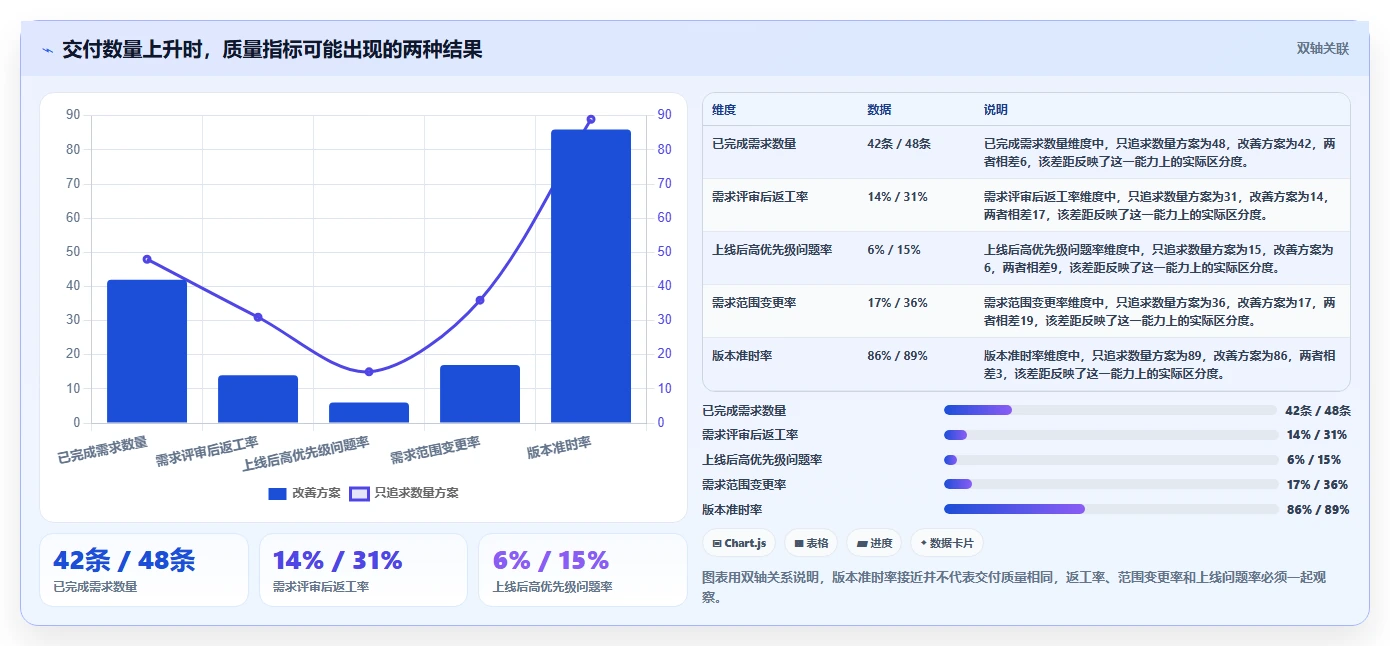Click the tall 版本准时率 bar in the chart
The height and width of the screenshot is (646, 1390).
[x=591, y=276]
